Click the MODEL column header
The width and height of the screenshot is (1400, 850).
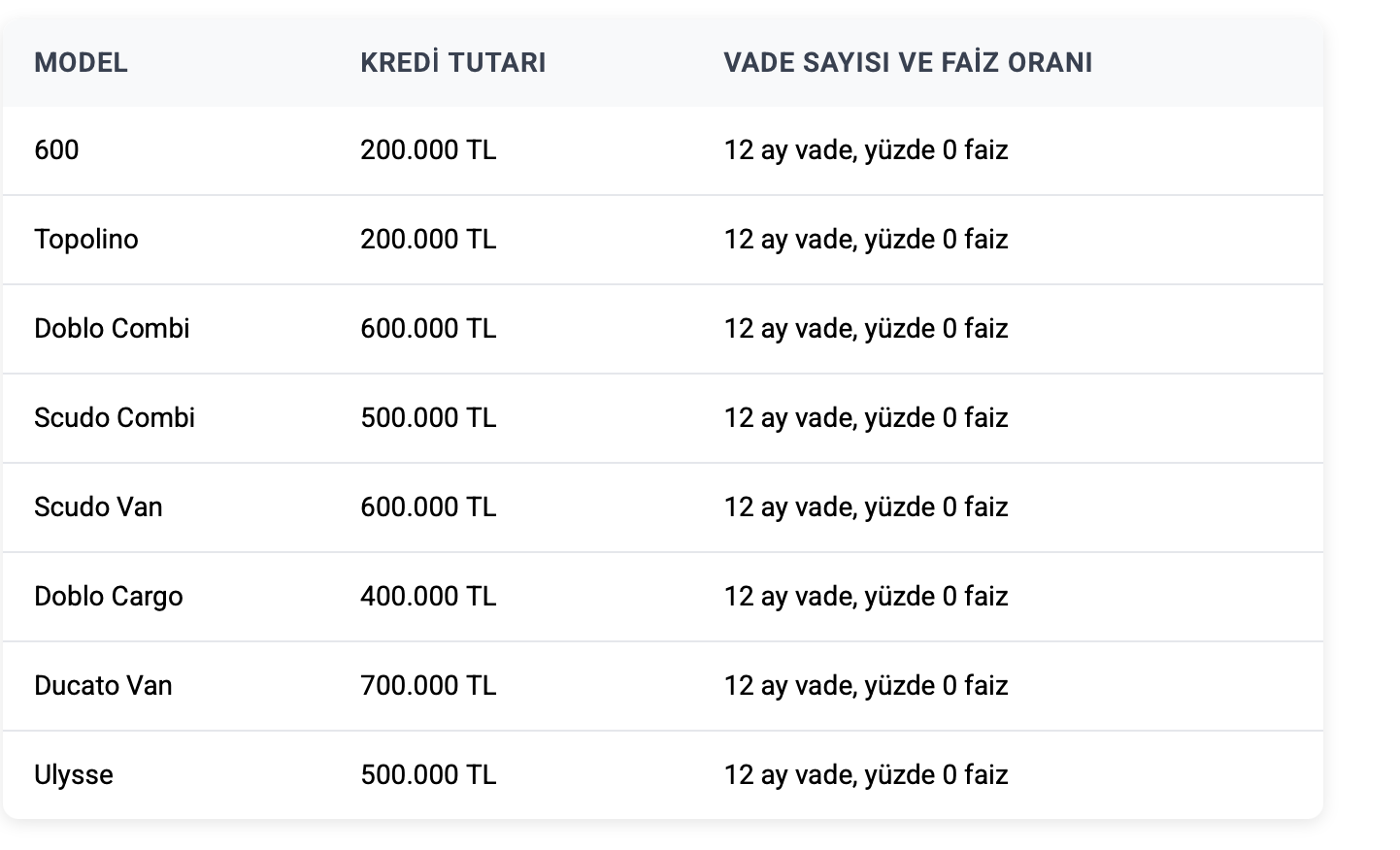click(81, 63)
